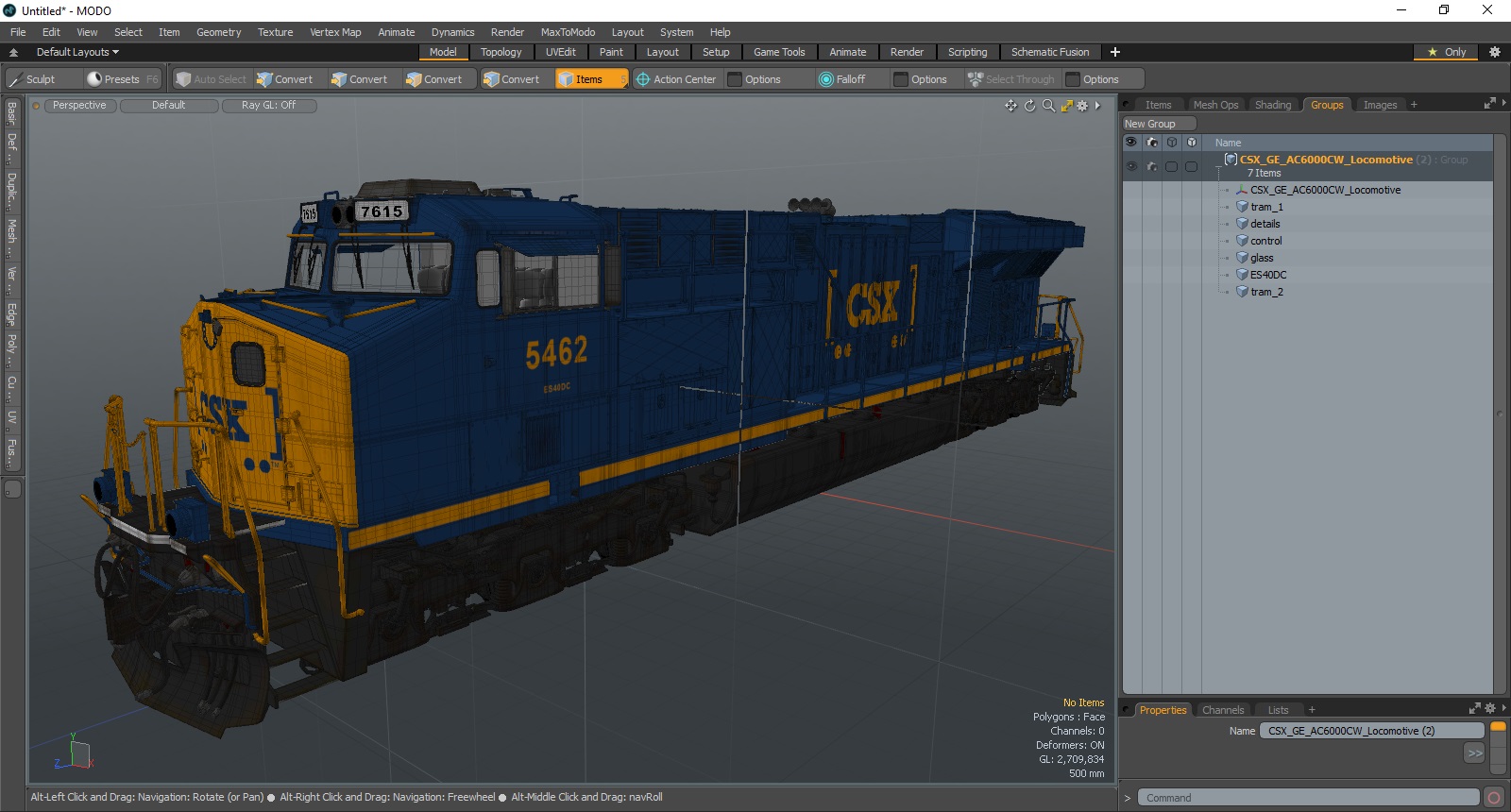Click the red record icon by Command
This screenshot has width=1511, height=812.
(x=1493, y=798)
